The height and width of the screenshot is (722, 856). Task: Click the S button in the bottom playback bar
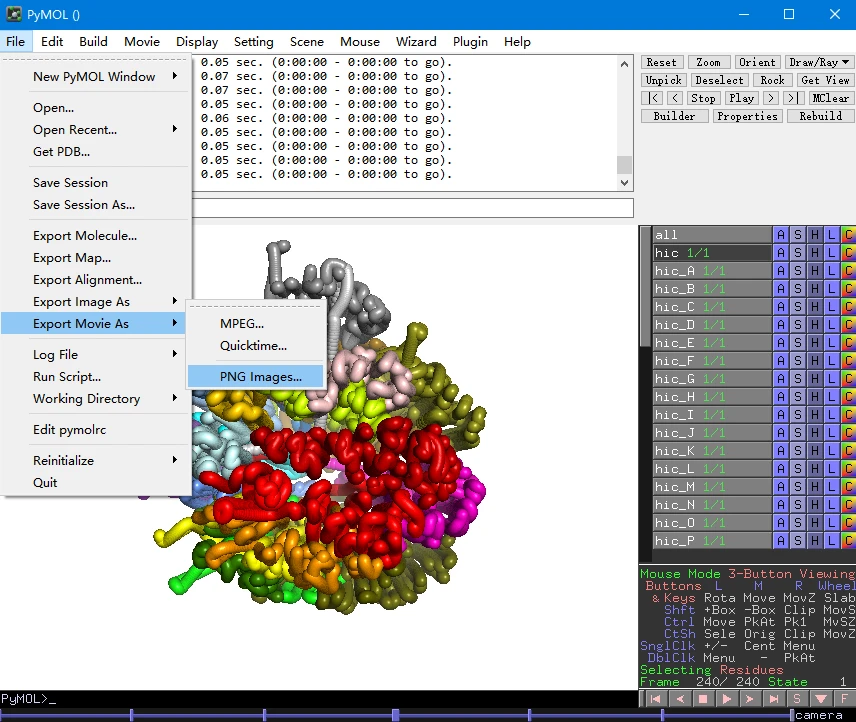pyautogui.click(x=797, y=698)
